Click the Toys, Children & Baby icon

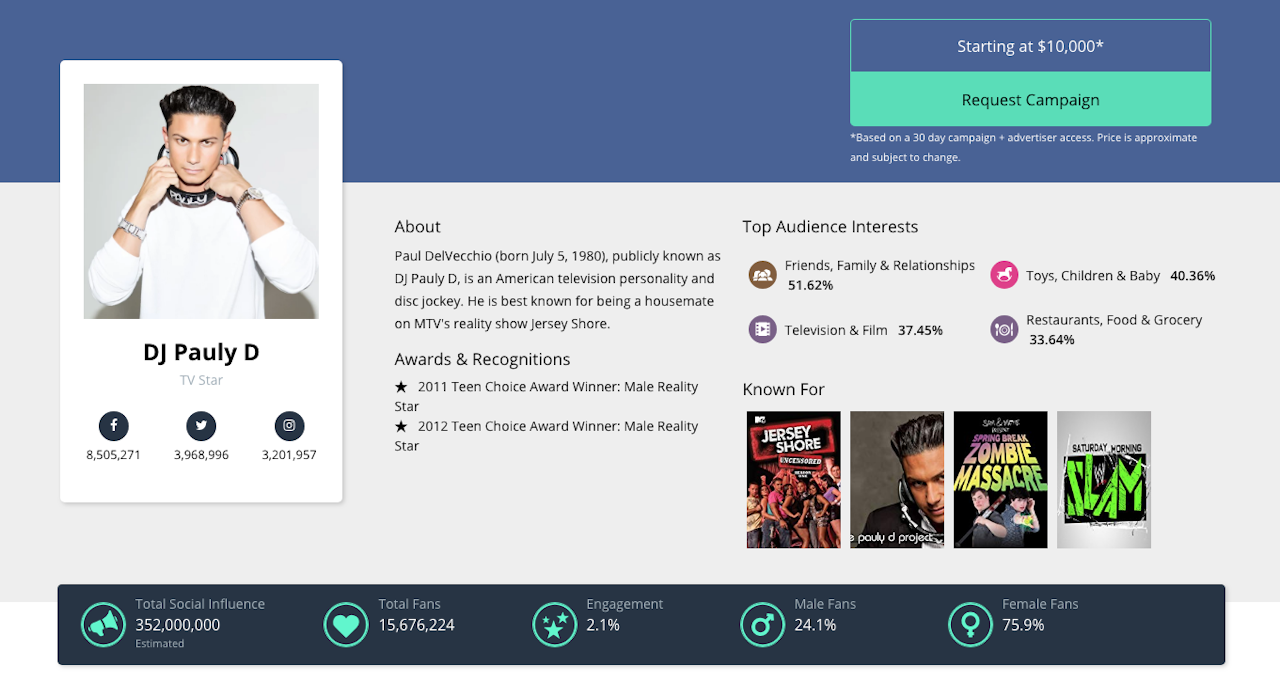click(x=1004, y=274)
